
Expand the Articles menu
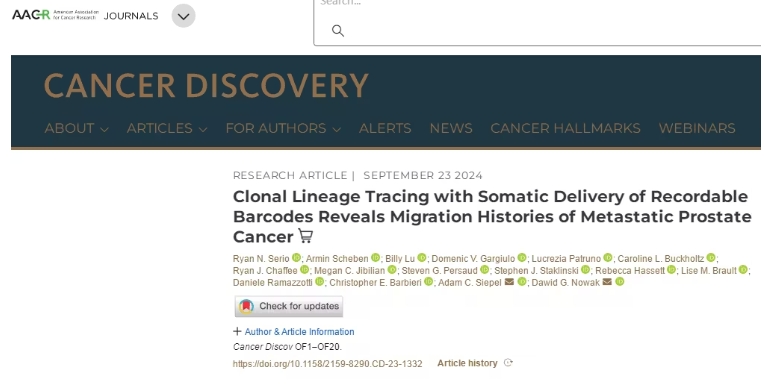(x=167, y=128)
